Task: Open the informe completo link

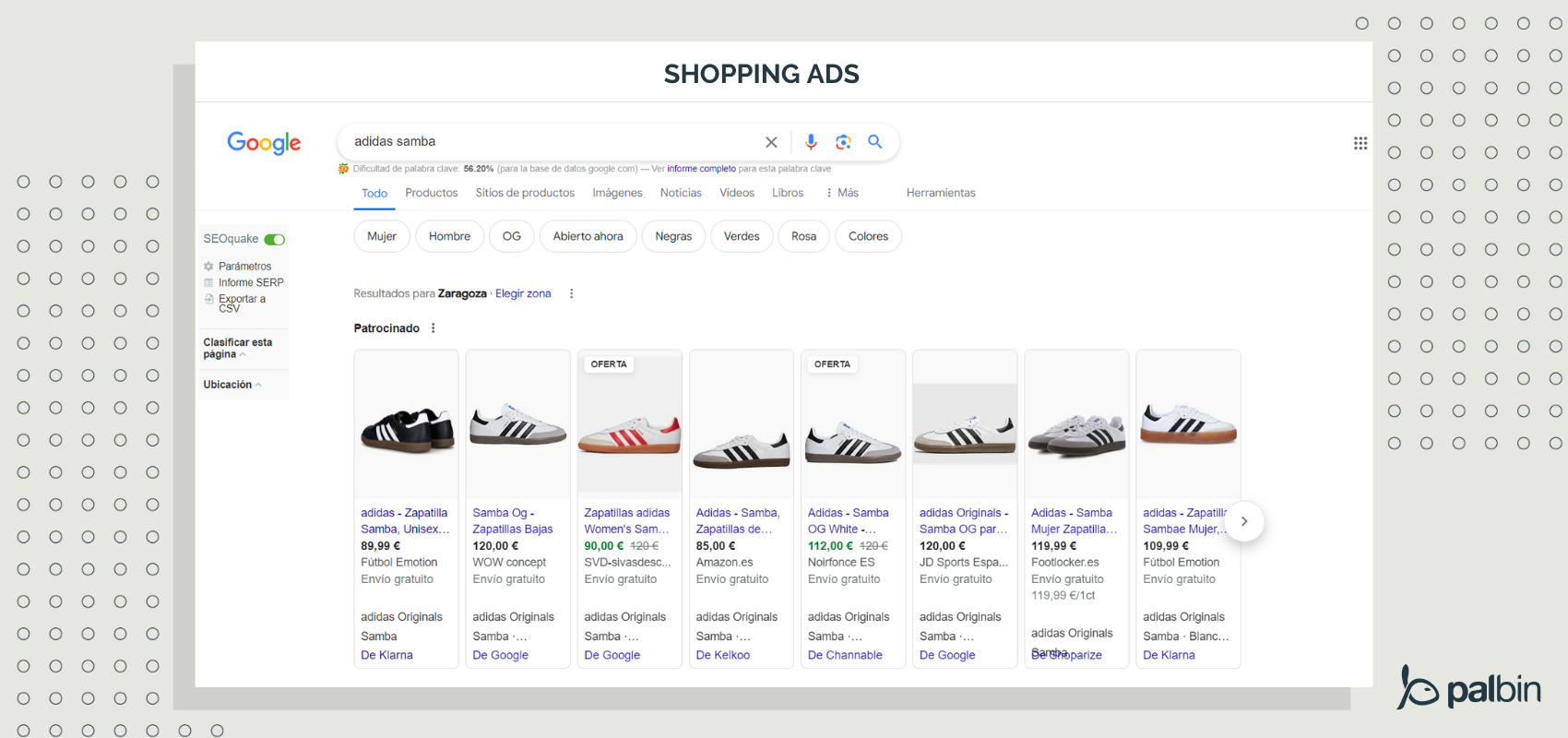Action: (x=701, y=169)
